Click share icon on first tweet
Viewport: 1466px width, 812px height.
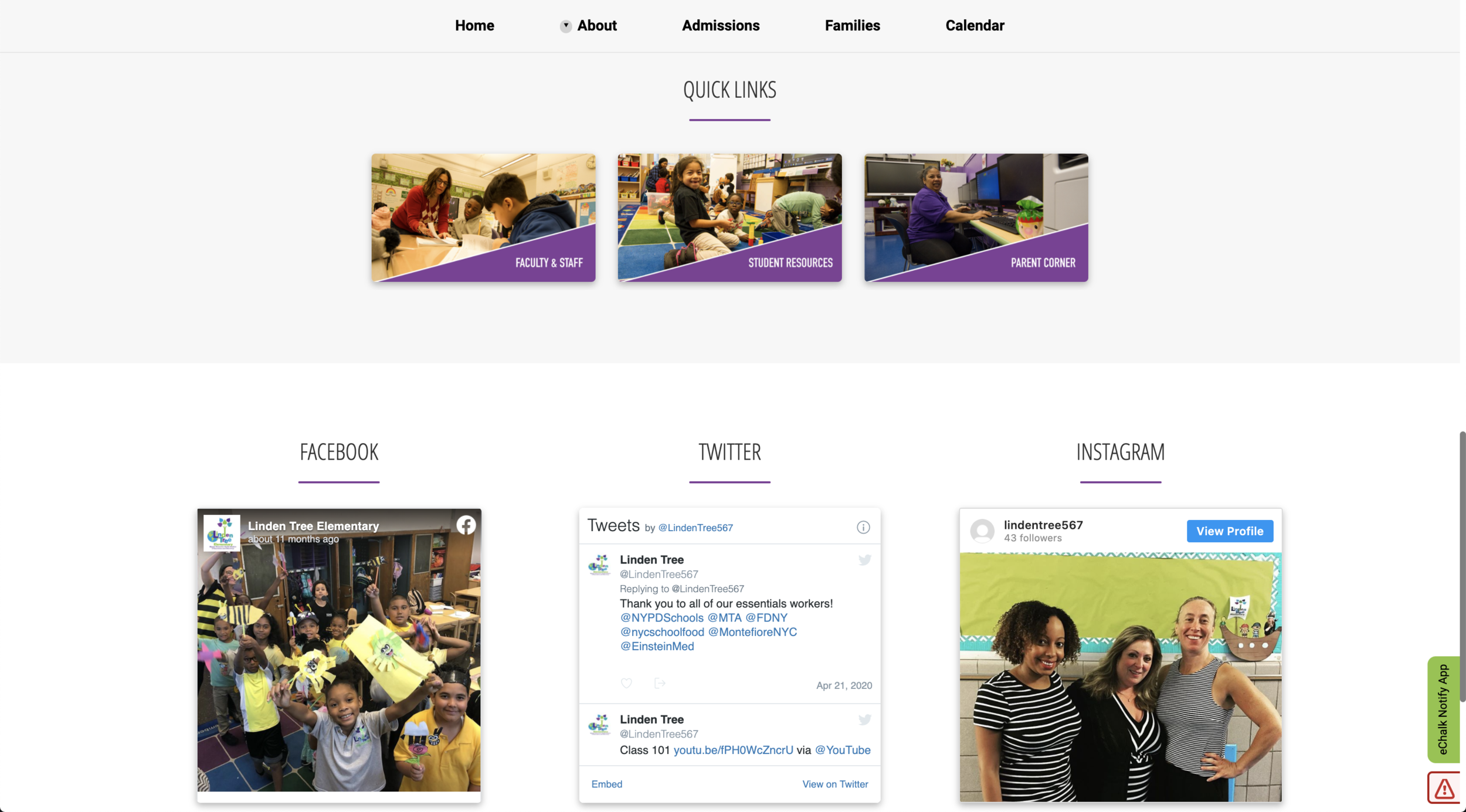coord(660,683)
